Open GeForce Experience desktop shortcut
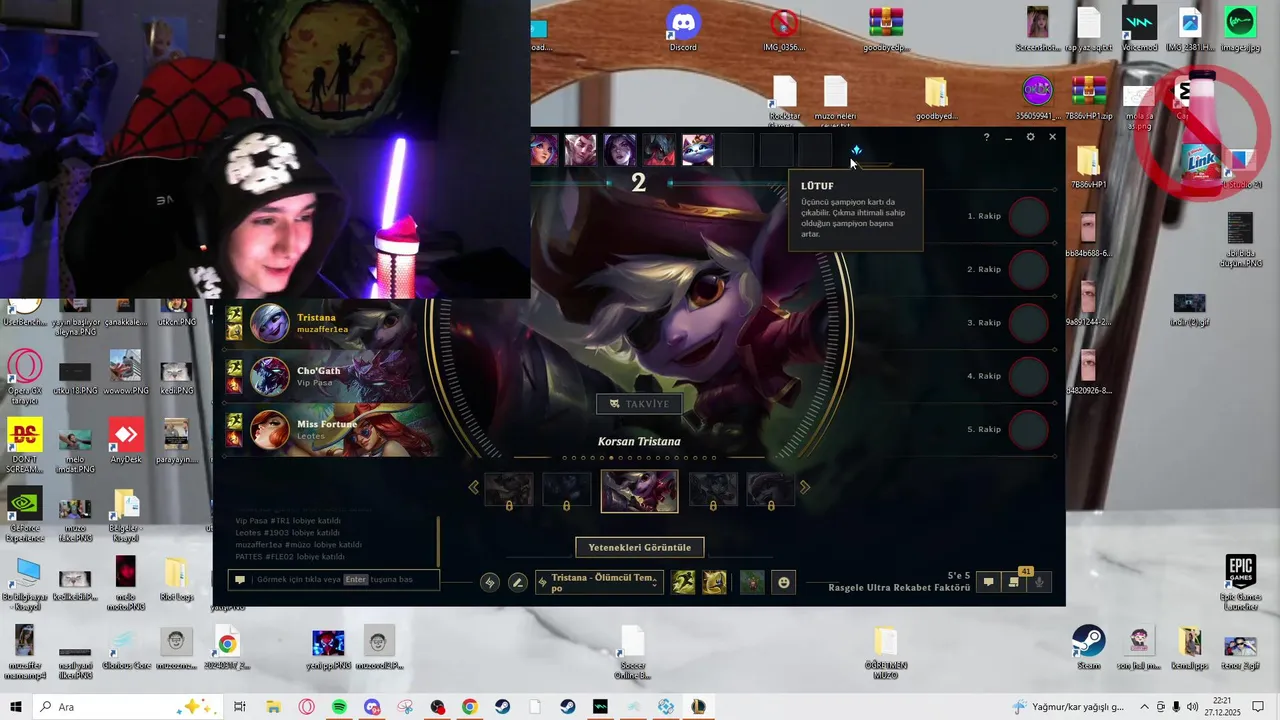1280x720 pixels. pyautogui.click(x=25, y=516)
